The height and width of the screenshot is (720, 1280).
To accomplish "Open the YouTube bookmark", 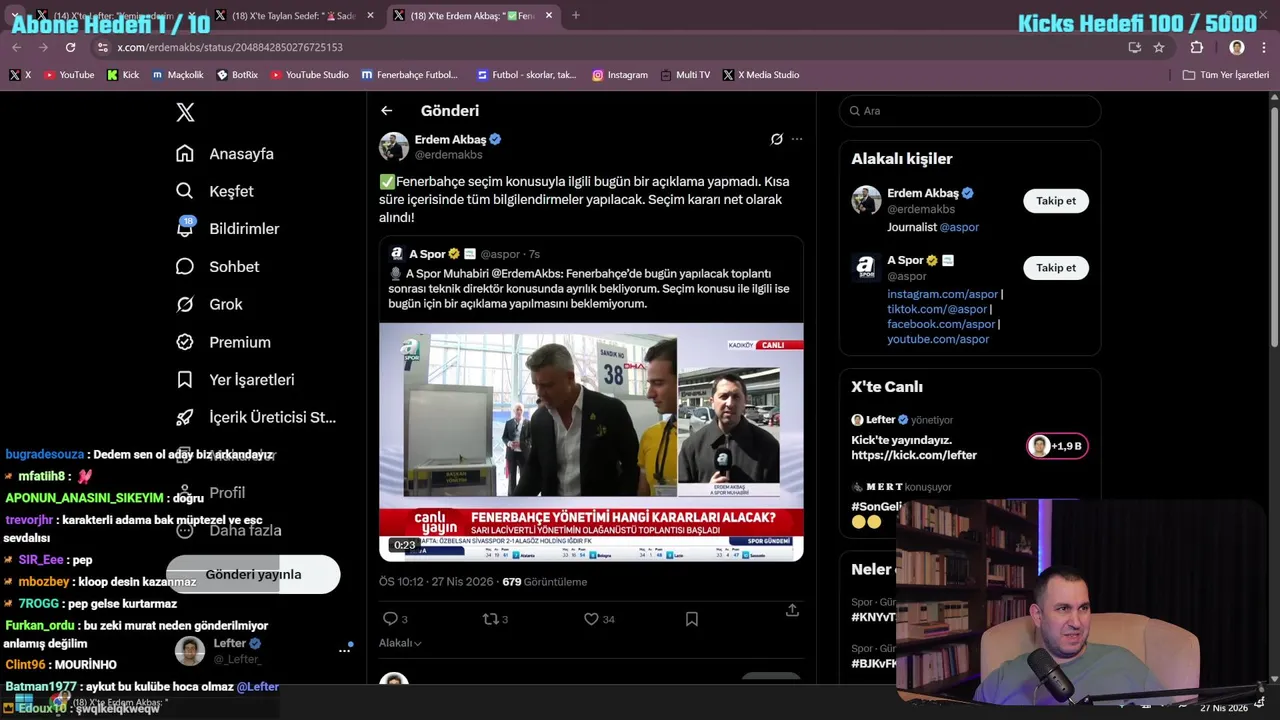I will (69, 75).
